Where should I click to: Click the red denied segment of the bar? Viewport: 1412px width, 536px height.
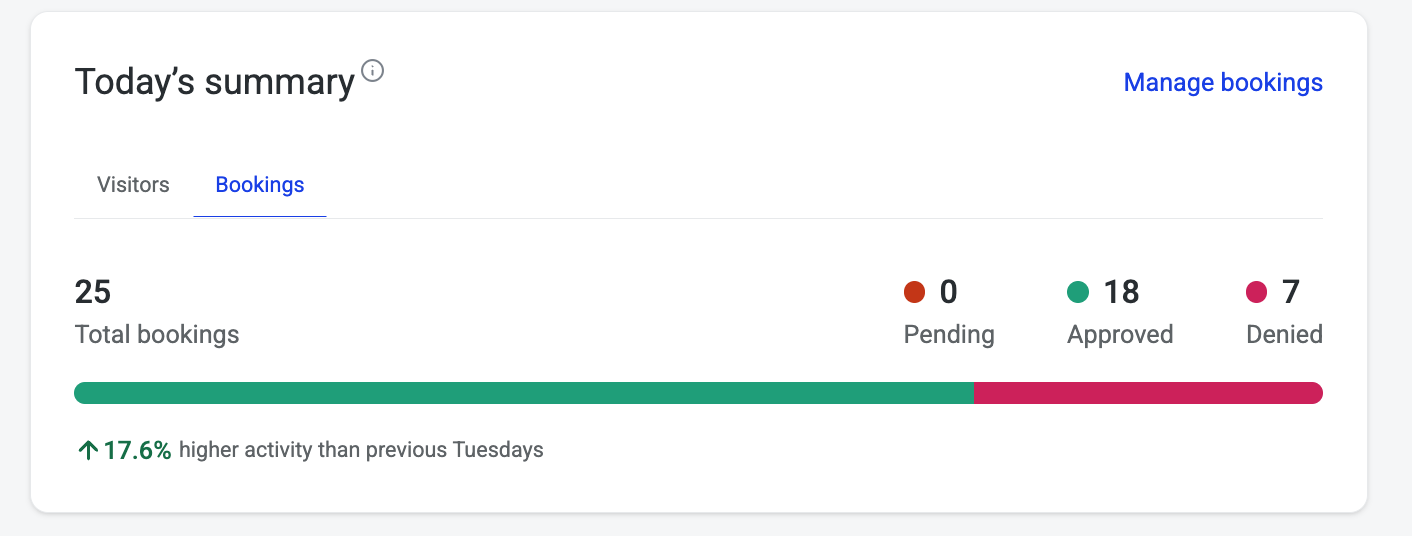pos(1148,393)
